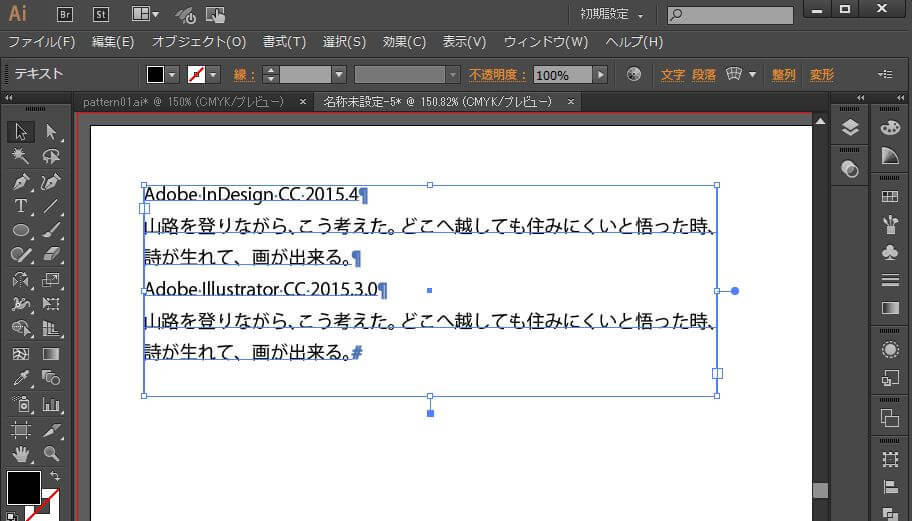The width and height of the screenshot is (912, 521).
Task: Click the 変形 transform link
Action: click(822, 75)
